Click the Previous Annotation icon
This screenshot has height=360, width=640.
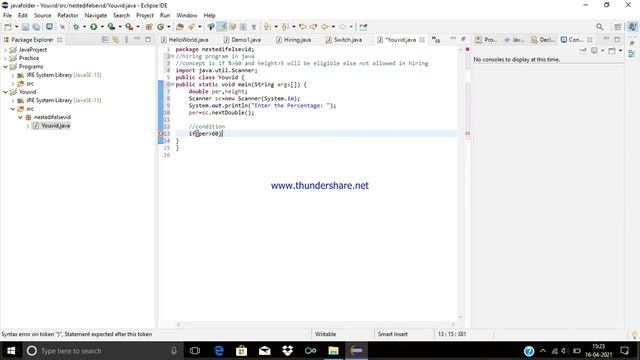tap(285, 27)
